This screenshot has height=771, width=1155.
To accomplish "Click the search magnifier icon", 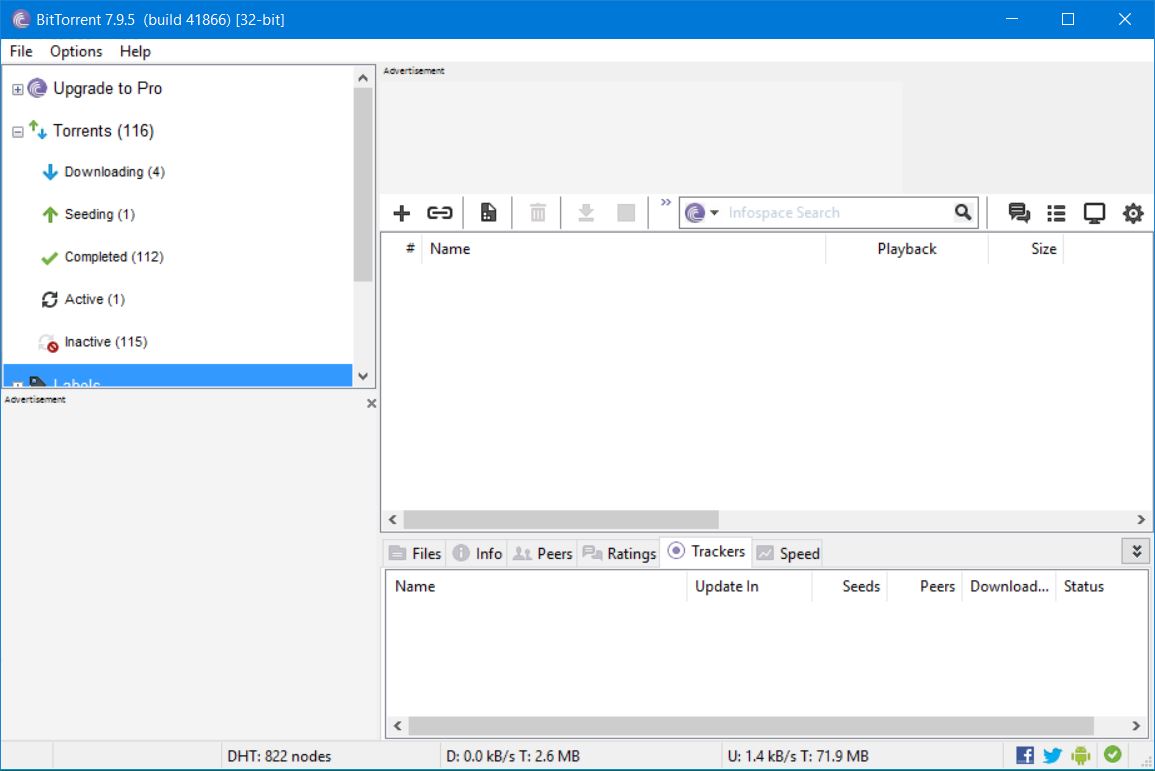I will tap(963, 212).
